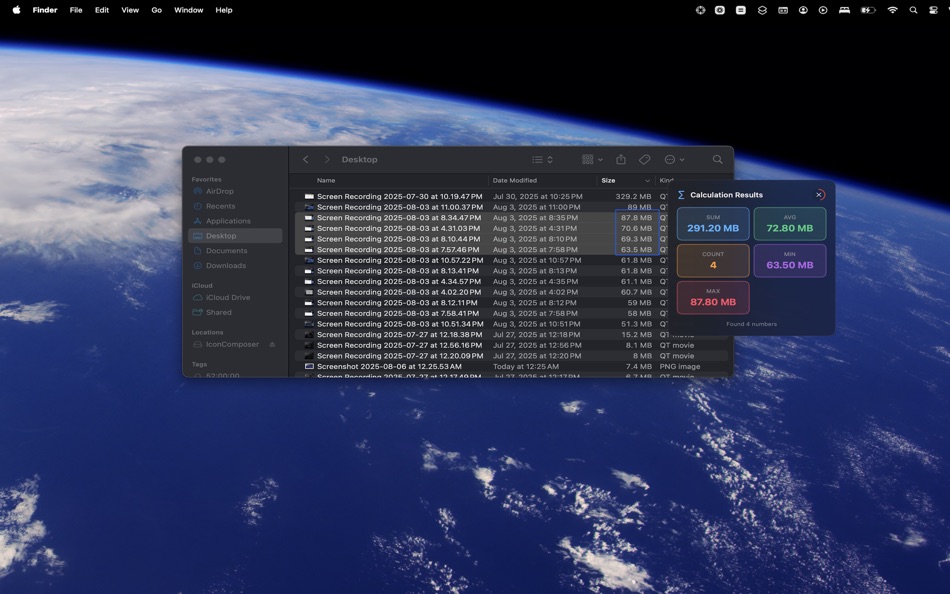Select Screen Recording 2025-08-03 at 7.57.46 PM
950x594 pixels.
(398, 249)
